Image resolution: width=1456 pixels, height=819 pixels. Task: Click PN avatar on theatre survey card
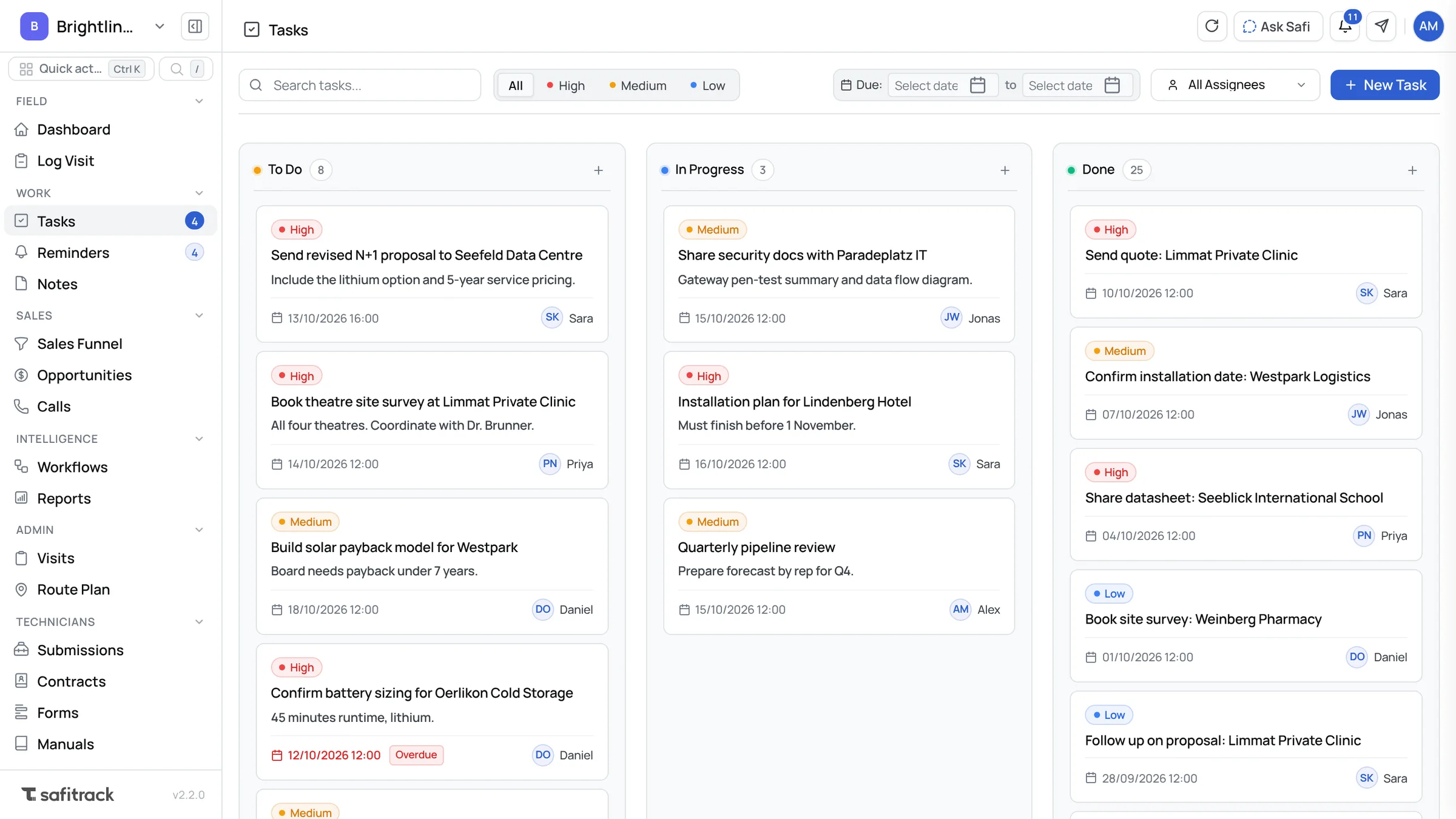click(550, 463)
